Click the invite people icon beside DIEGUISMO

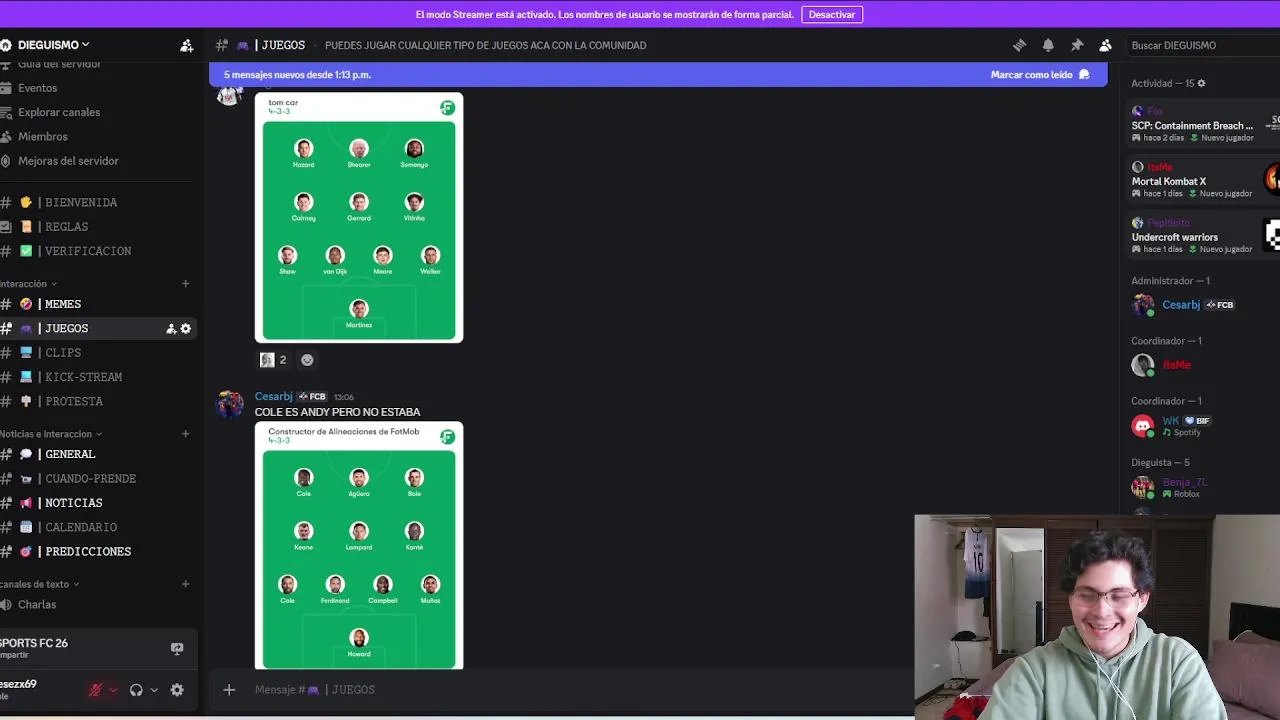pos(186,45)
